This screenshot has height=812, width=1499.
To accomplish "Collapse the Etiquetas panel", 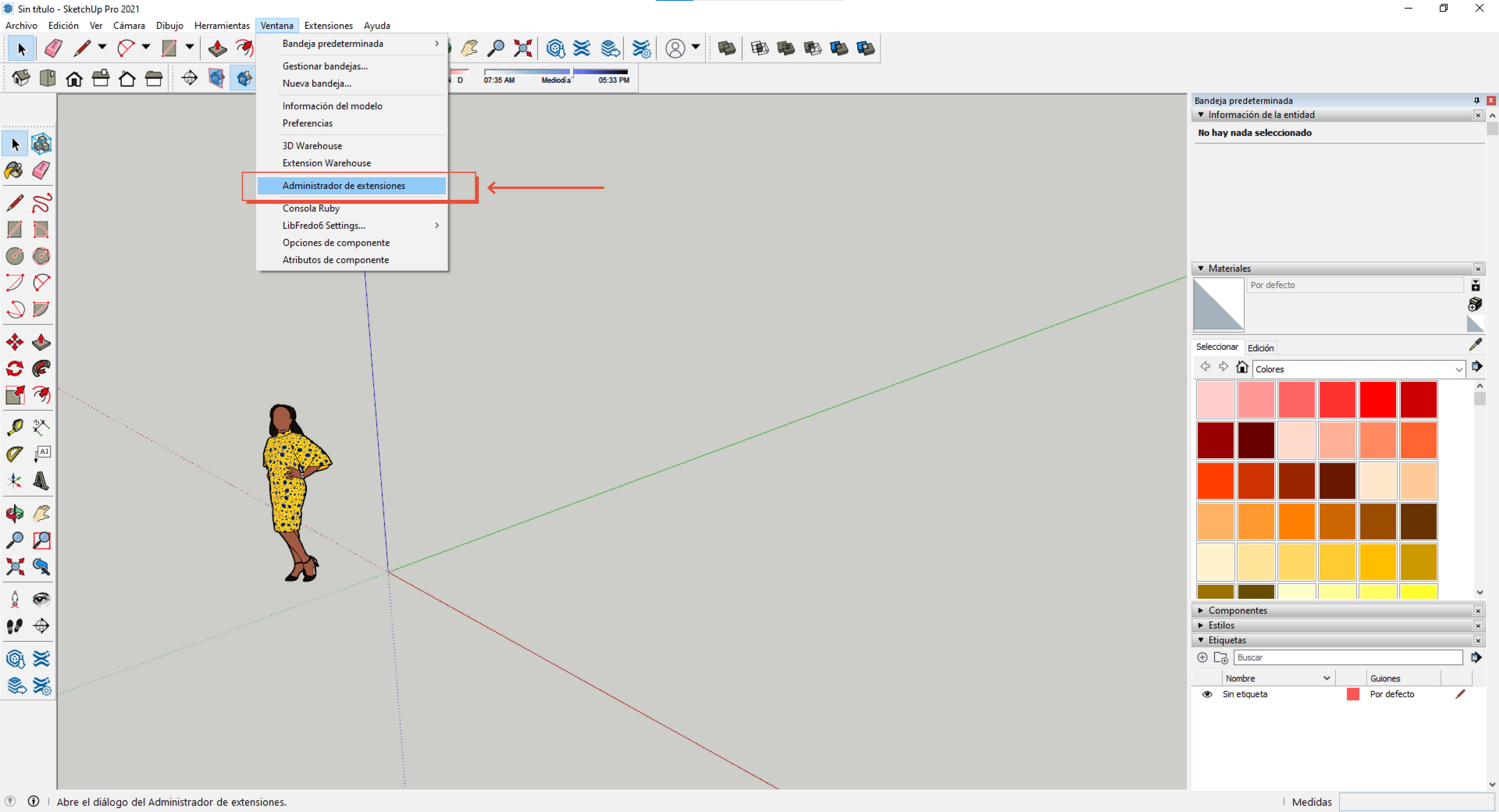I will tap(1200, 640).
